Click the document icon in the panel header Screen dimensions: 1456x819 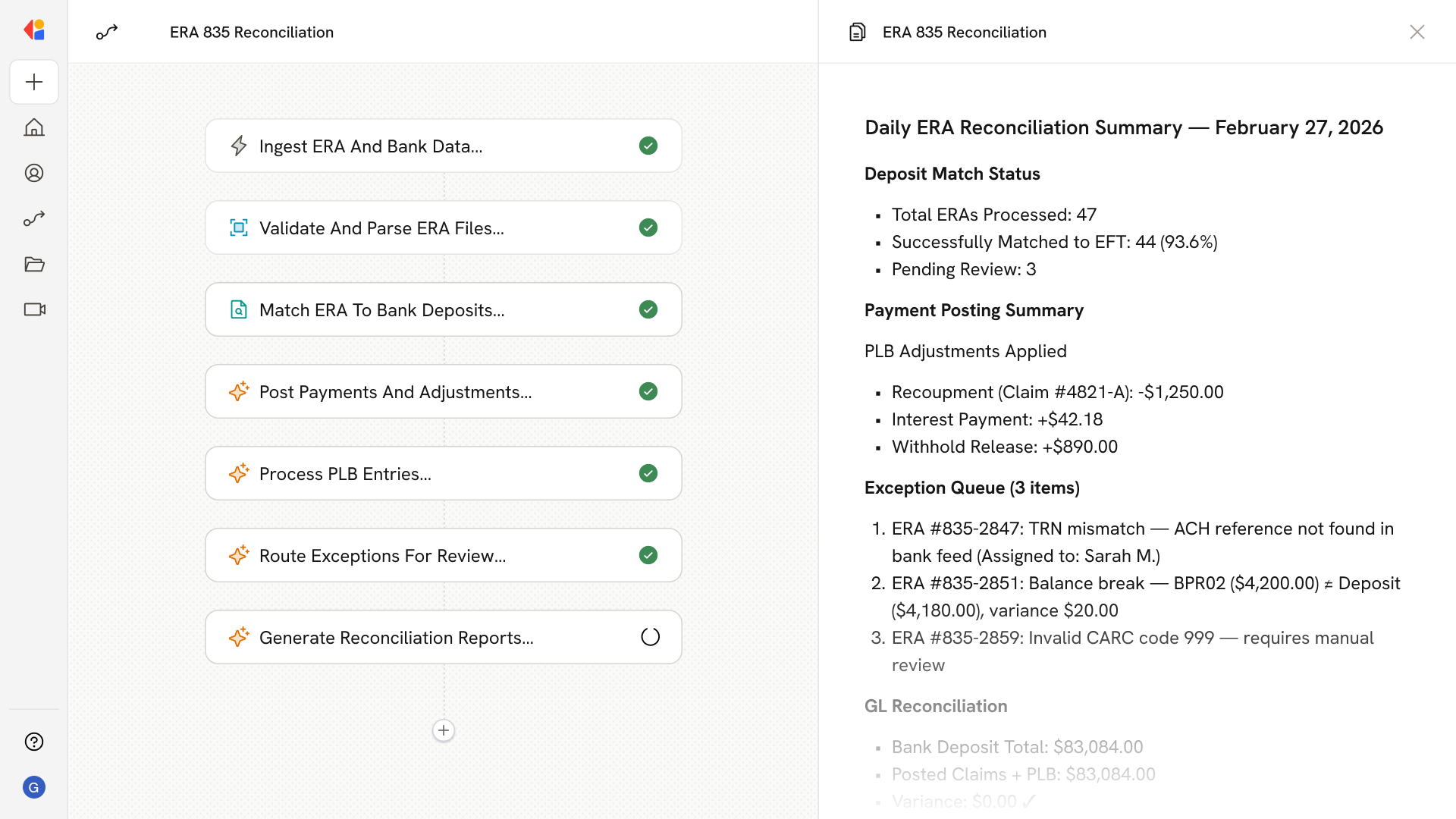point(858,32)
